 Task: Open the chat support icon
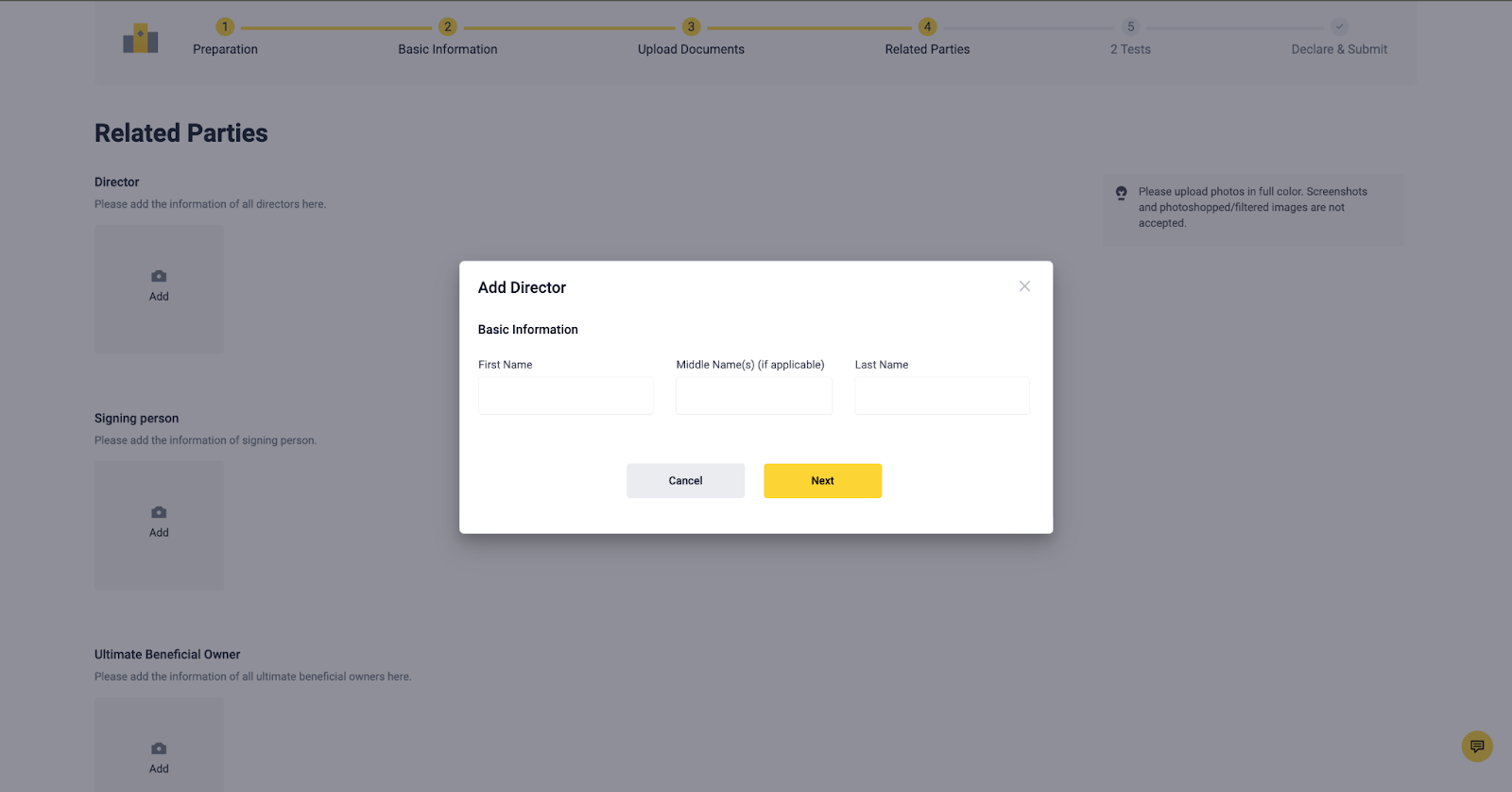pyautogui.click(x=1476, y=746)
